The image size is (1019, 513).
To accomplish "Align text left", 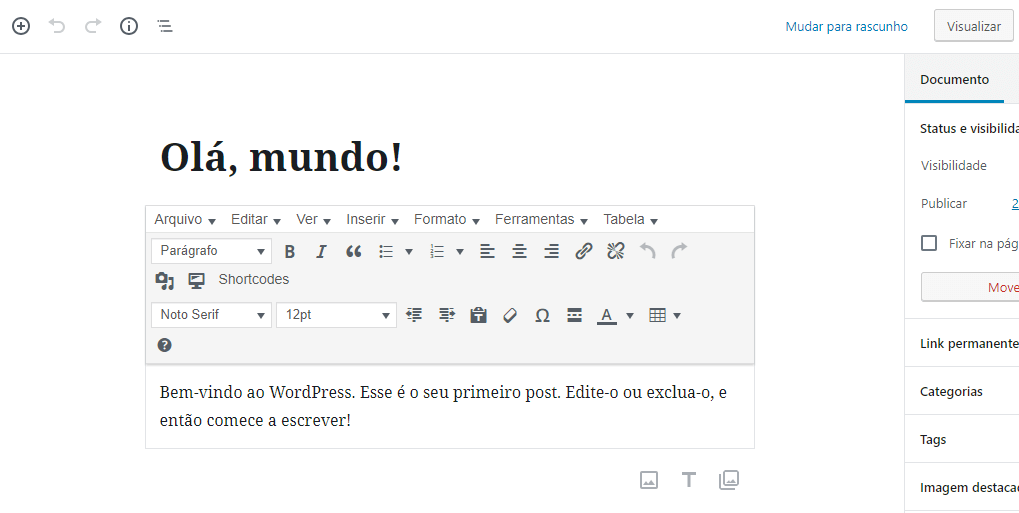I will click(x=487, y=252).
